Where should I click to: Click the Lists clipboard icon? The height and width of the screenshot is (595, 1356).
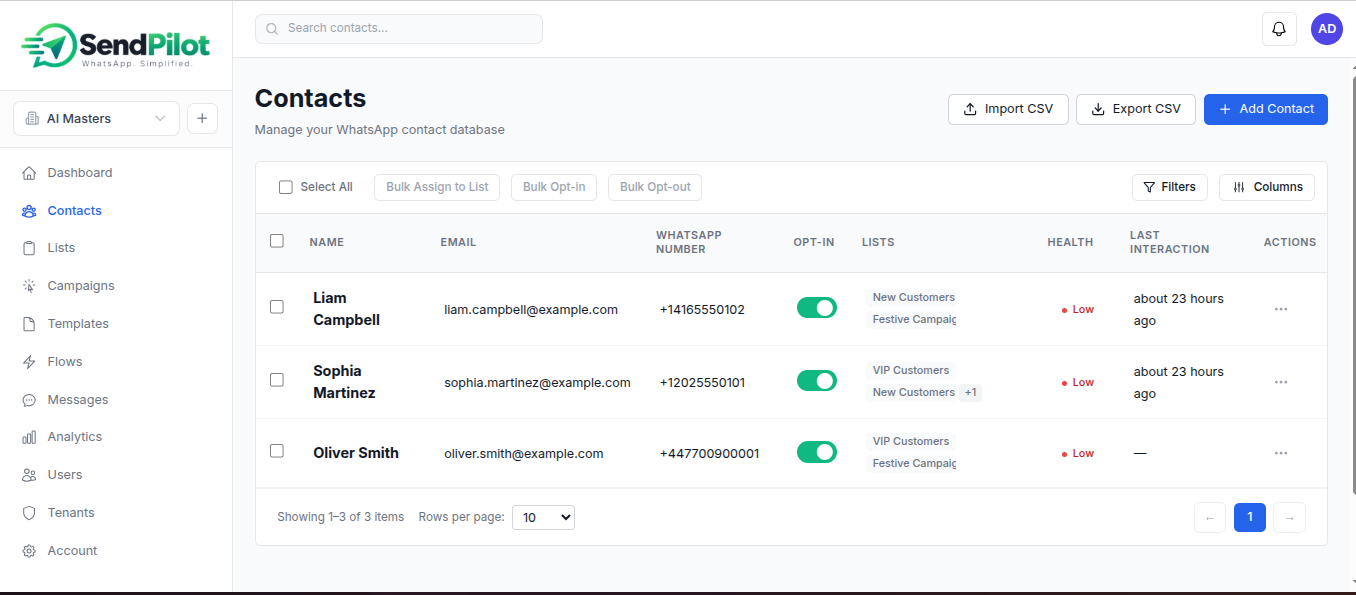click(x=29, y=248)
